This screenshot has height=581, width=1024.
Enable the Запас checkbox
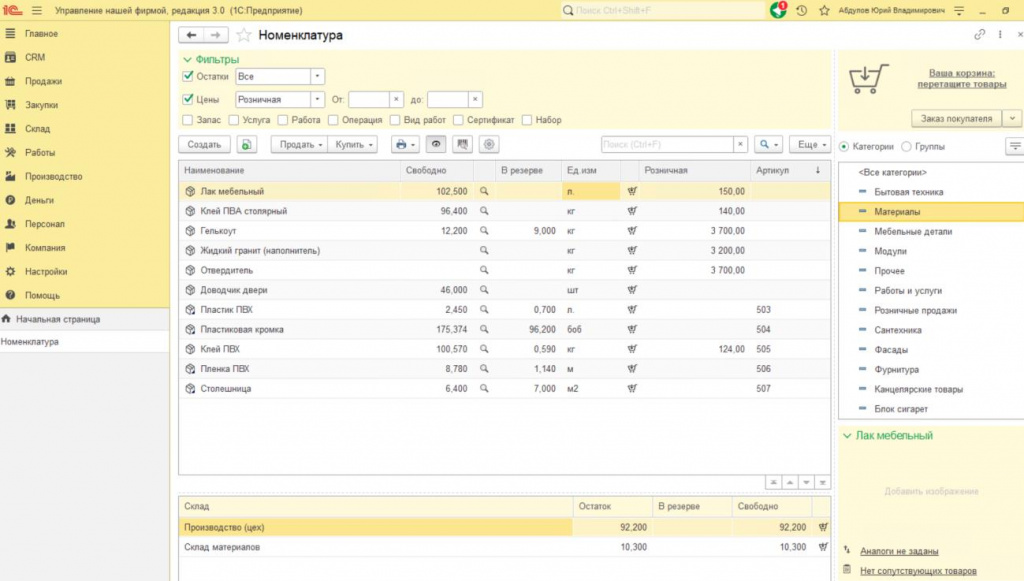pos(188,120)
